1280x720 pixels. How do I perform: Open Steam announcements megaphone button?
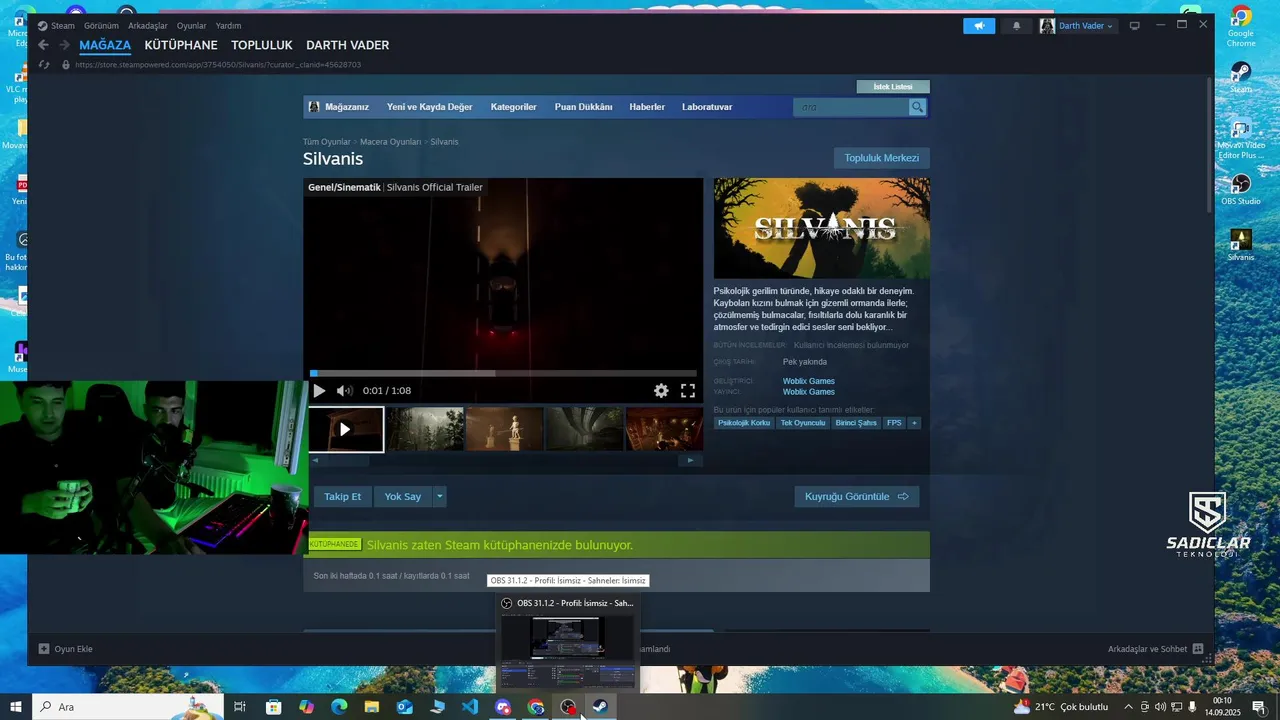click(979, 26)
